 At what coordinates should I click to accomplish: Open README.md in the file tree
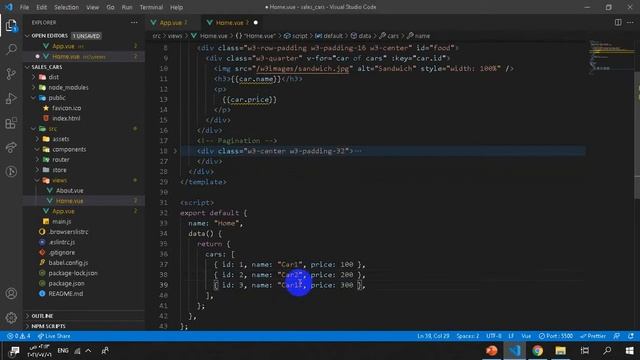pos(65,293)
